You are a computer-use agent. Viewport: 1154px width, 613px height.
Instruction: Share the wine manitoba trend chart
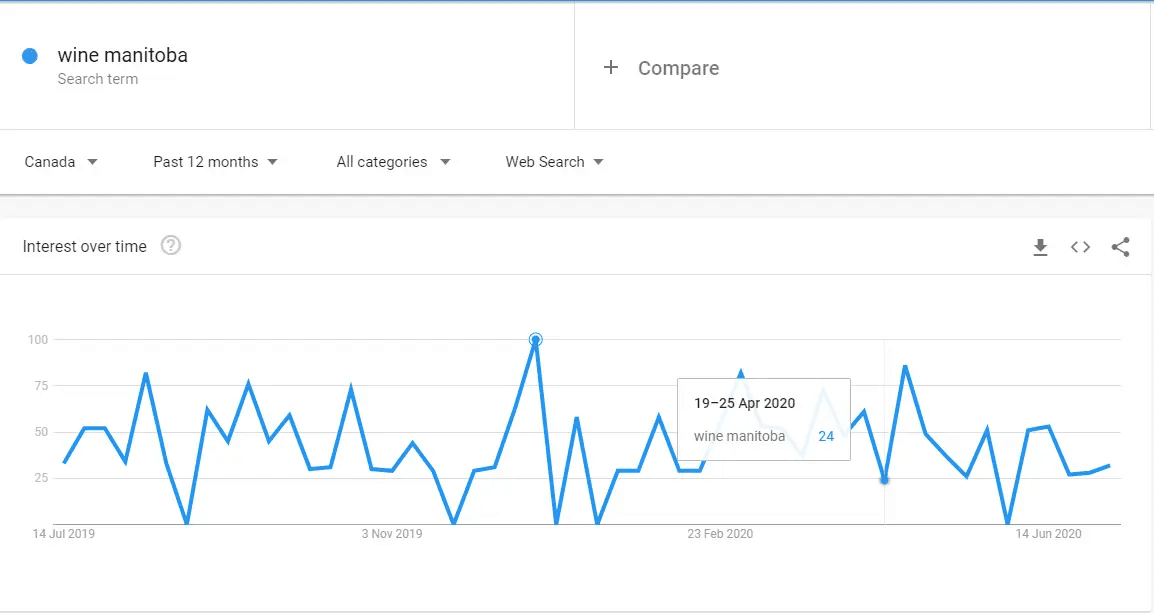(1120, 247)
